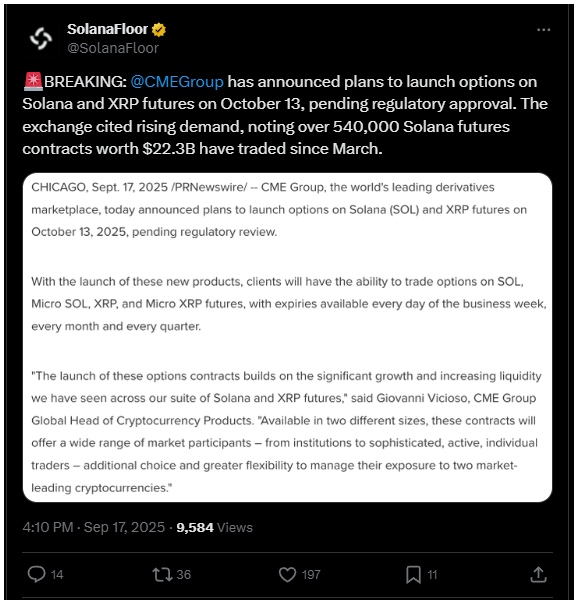Click the 11 bookmarks count

(x=432, y=575)
